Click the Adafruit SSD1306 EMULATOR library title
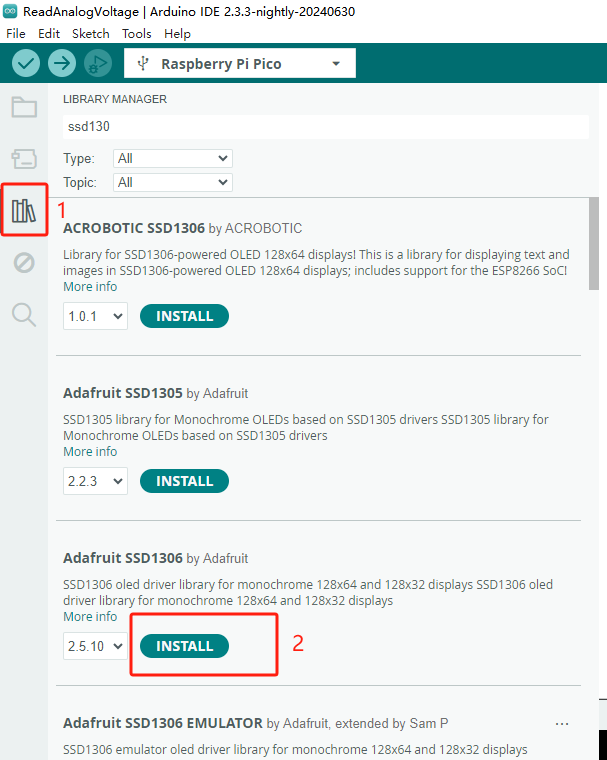The image size is (607, 760). coord(163,723)
